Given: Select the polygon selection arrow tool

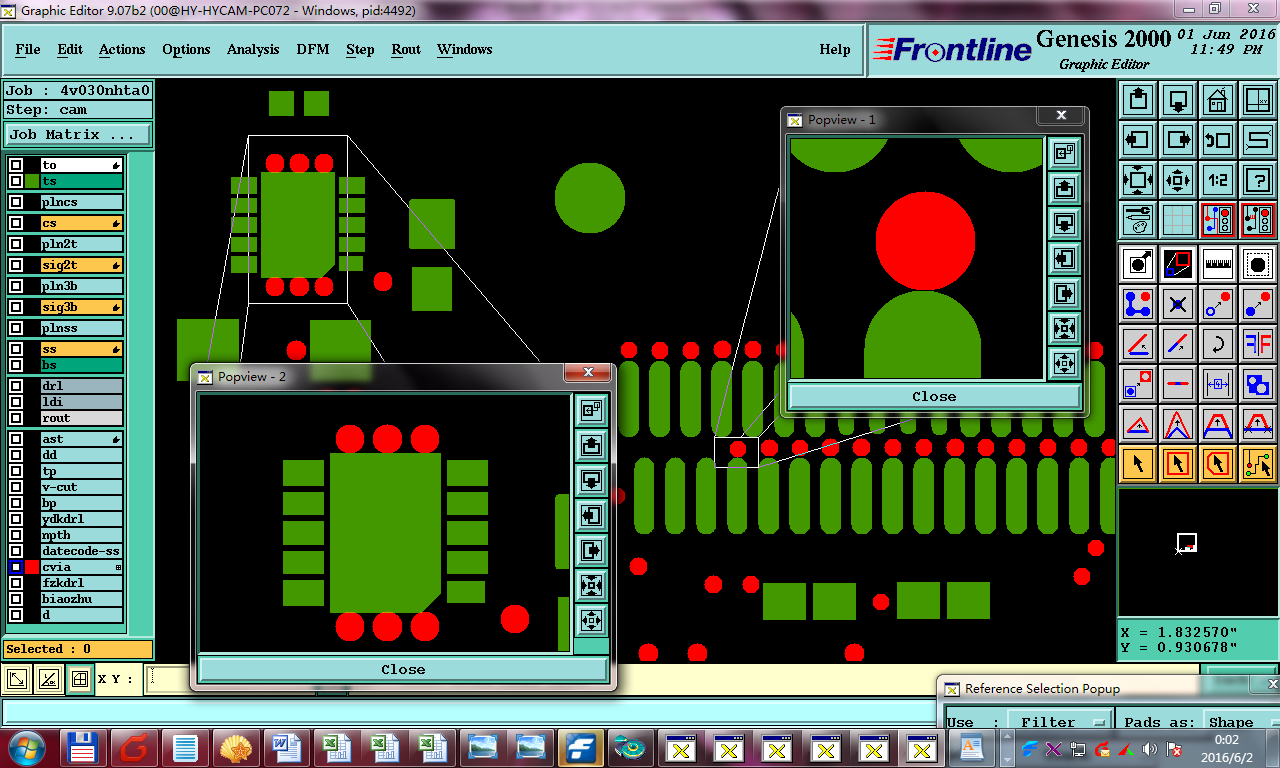Looking at the screenshot, I should pyautogui.click(x=1218, y=464).
